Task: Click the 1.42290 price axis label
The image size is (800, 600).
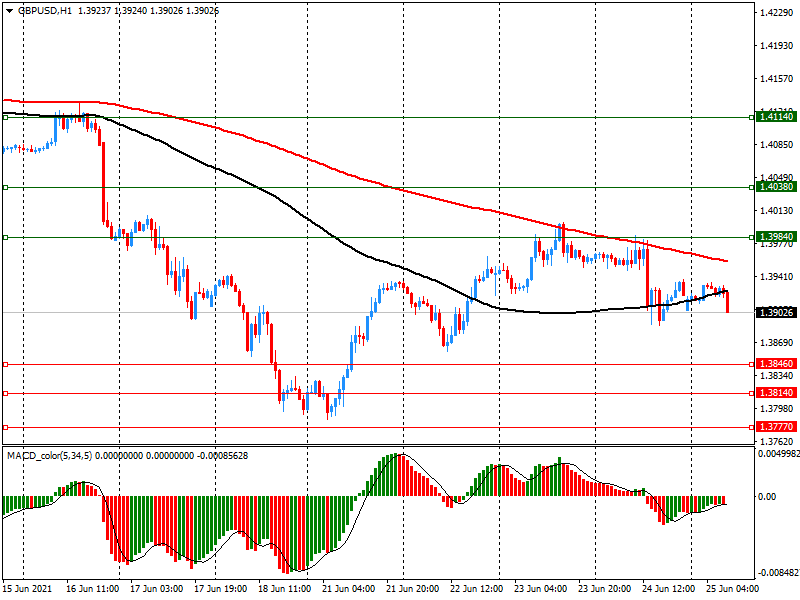Action: (777, 13)
